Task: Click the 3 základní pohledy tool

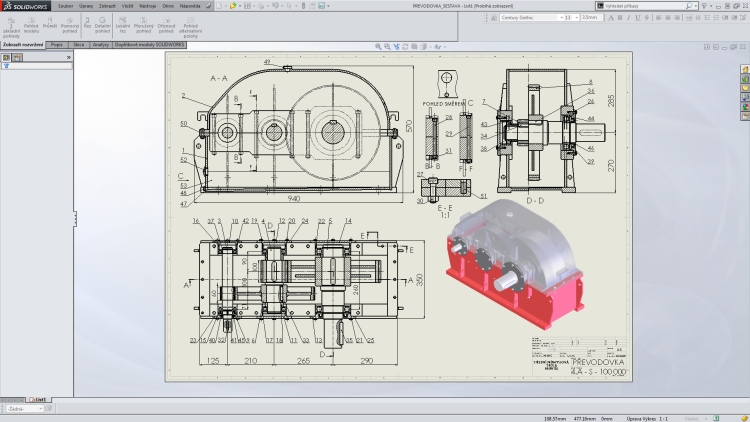Action: [11, 28]
